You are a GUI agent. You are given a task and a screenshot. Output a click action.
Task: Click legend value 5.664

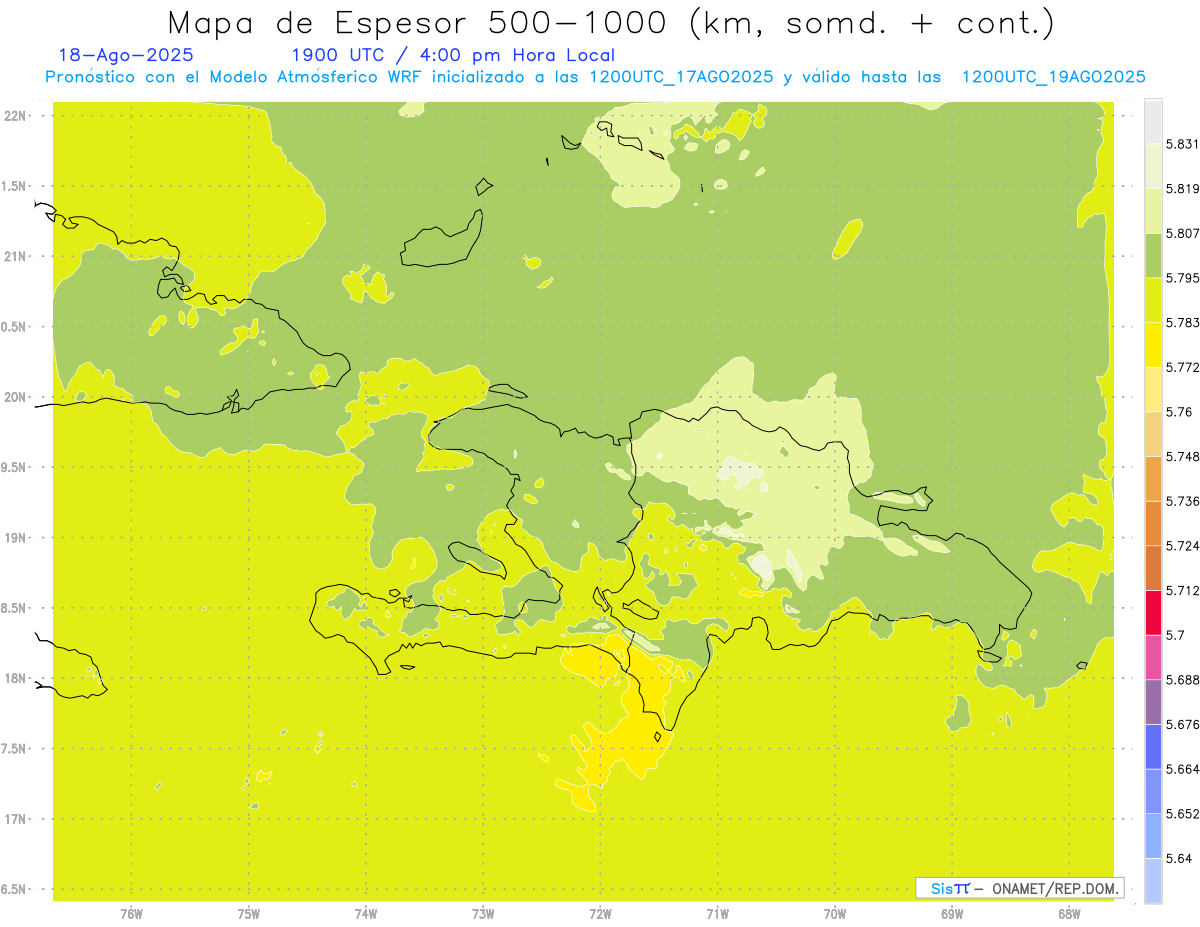tap(1182, 768)
